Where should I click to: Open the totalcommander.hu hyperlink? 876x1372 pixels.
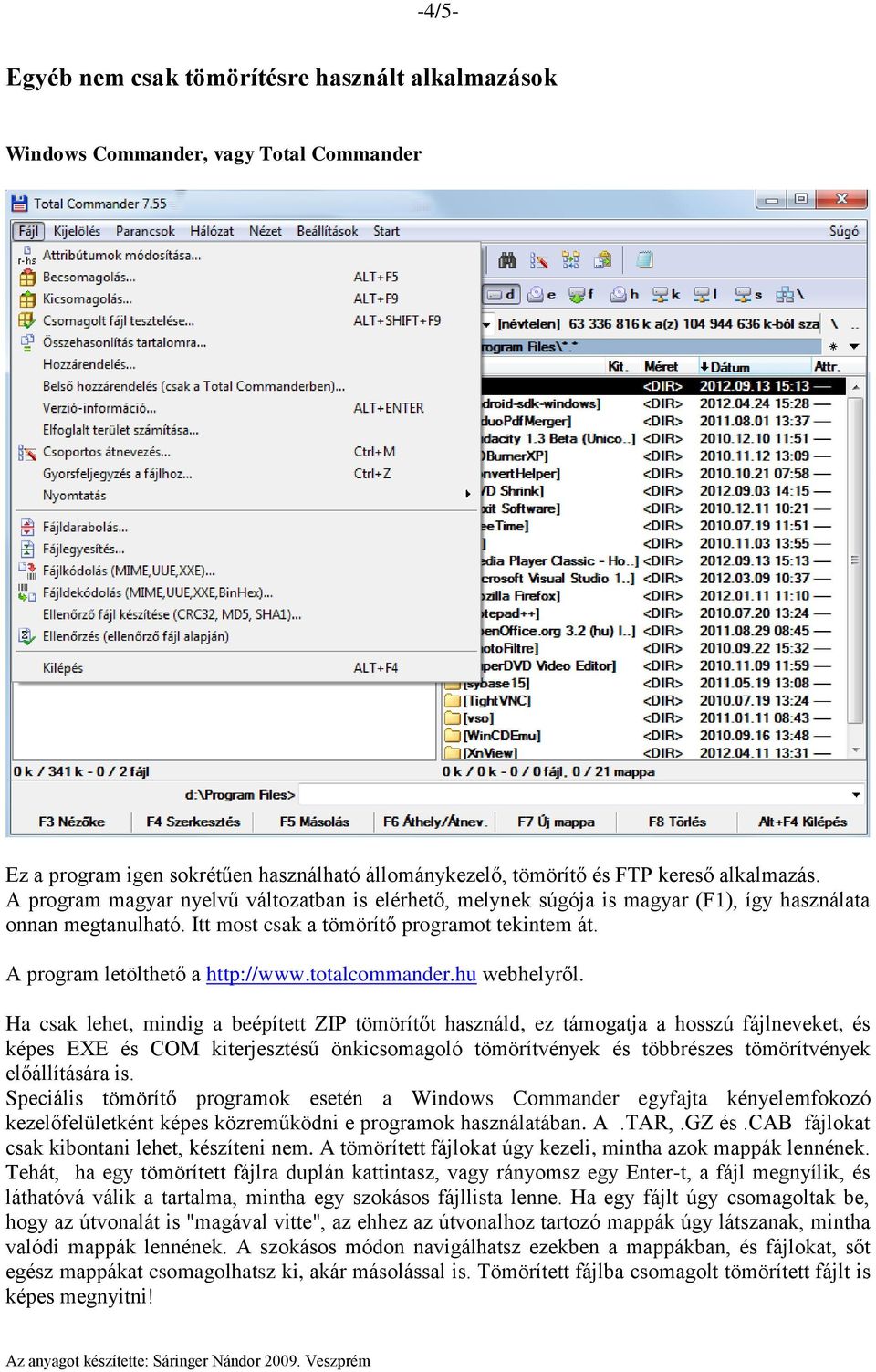coord(341,974)
